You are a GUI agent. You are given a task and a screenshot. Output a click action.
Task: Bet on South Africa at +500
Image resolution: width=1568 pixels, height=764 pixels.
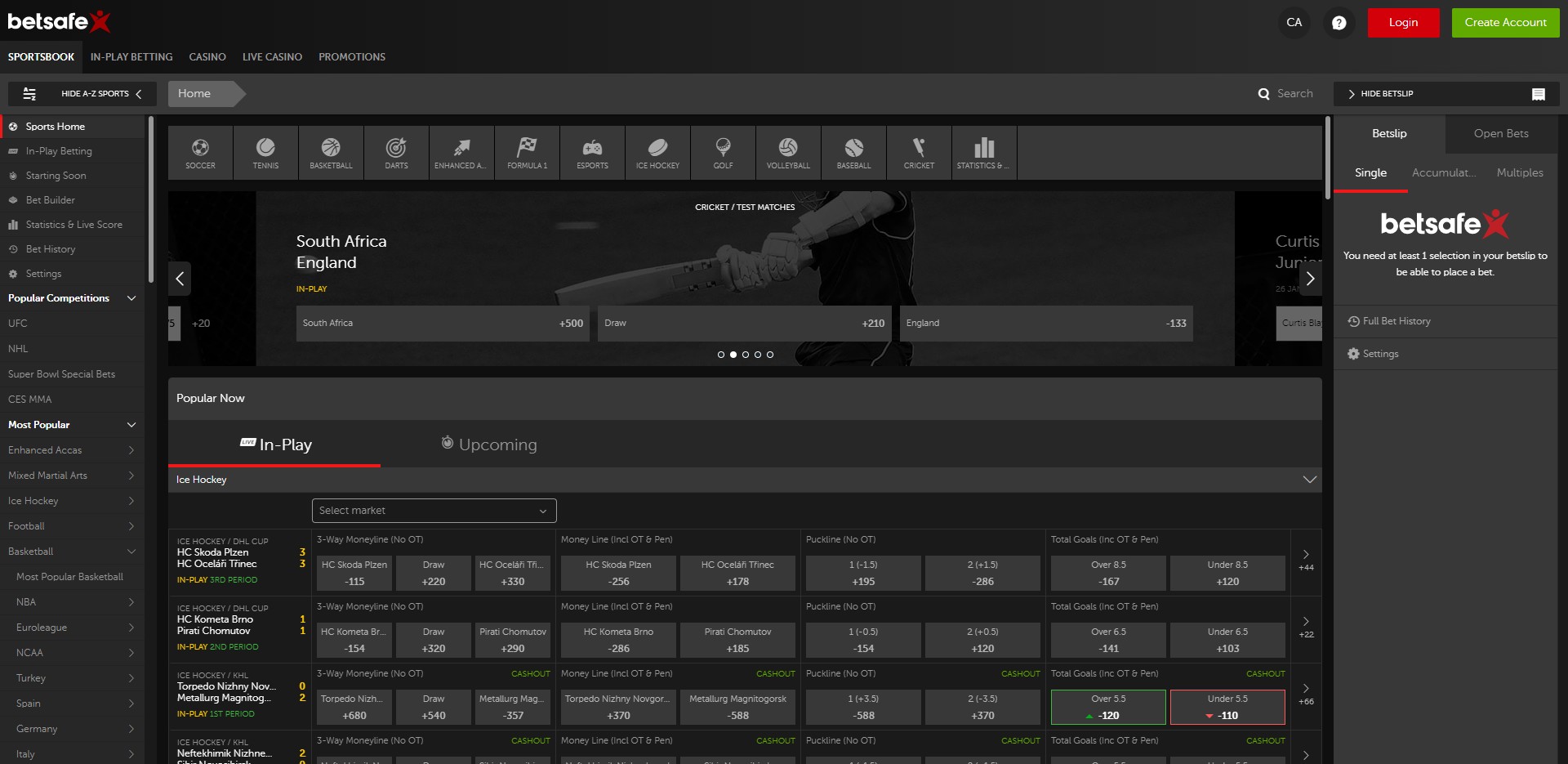[x=443, y=324]
